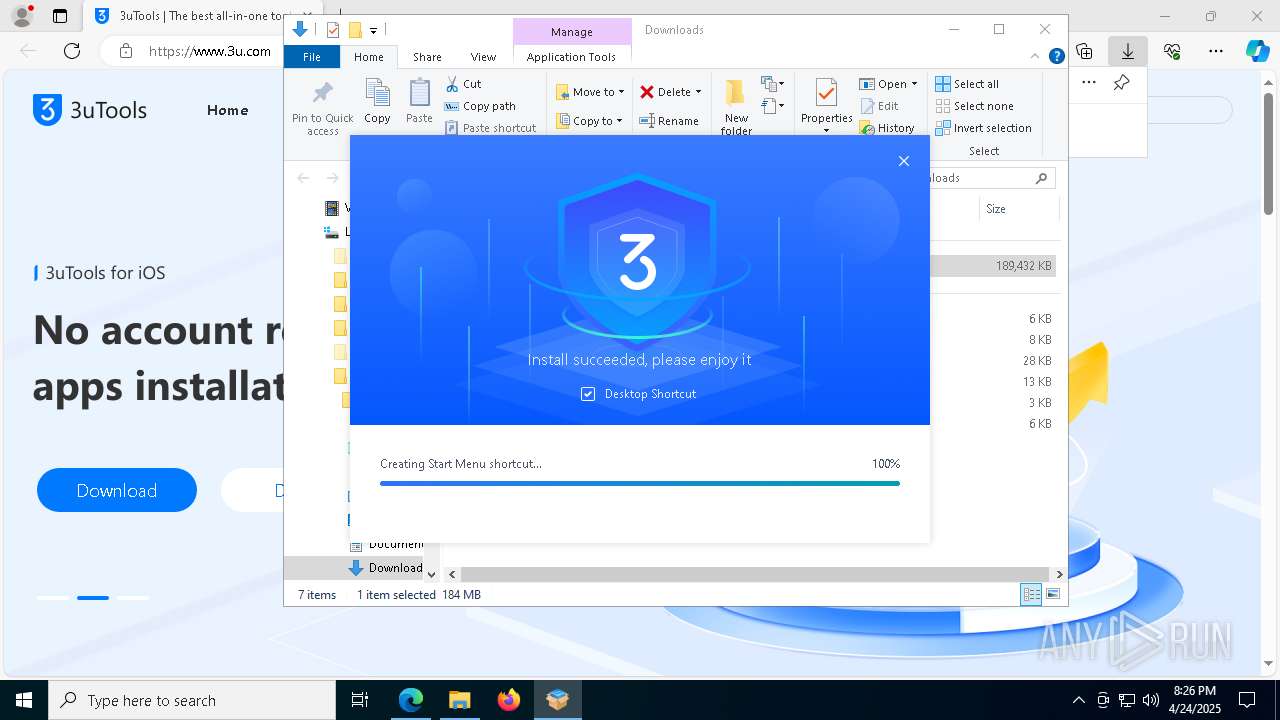Open the Copilot icon in Edge
The image size is (1280, 720).
pyautogui.click(x=1257, y=51)
